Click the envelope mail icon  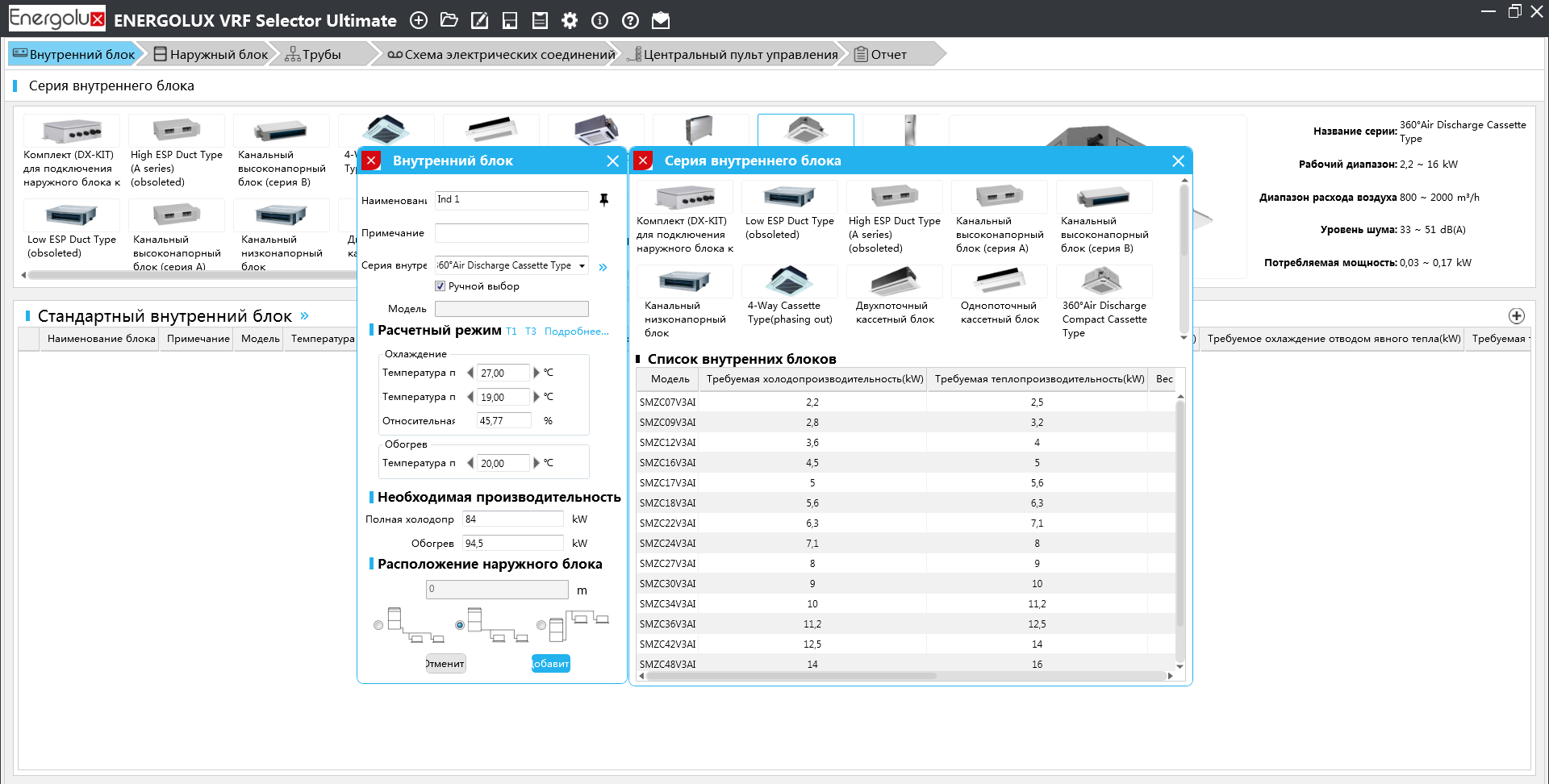[x=661, y=21]
